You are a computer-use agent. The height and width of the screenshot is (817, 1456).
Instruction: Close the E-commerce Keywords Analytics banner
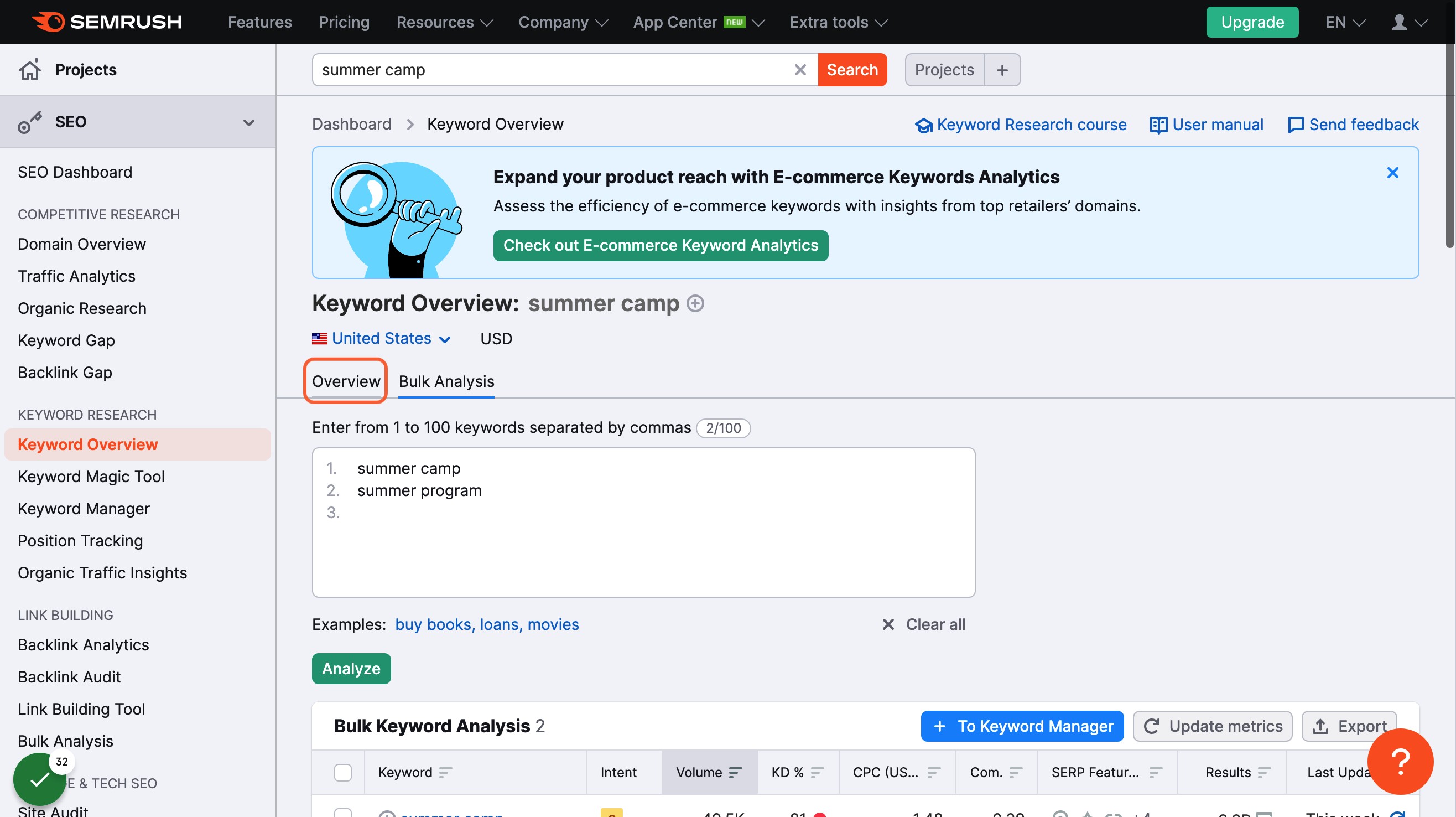point(1393,173)
